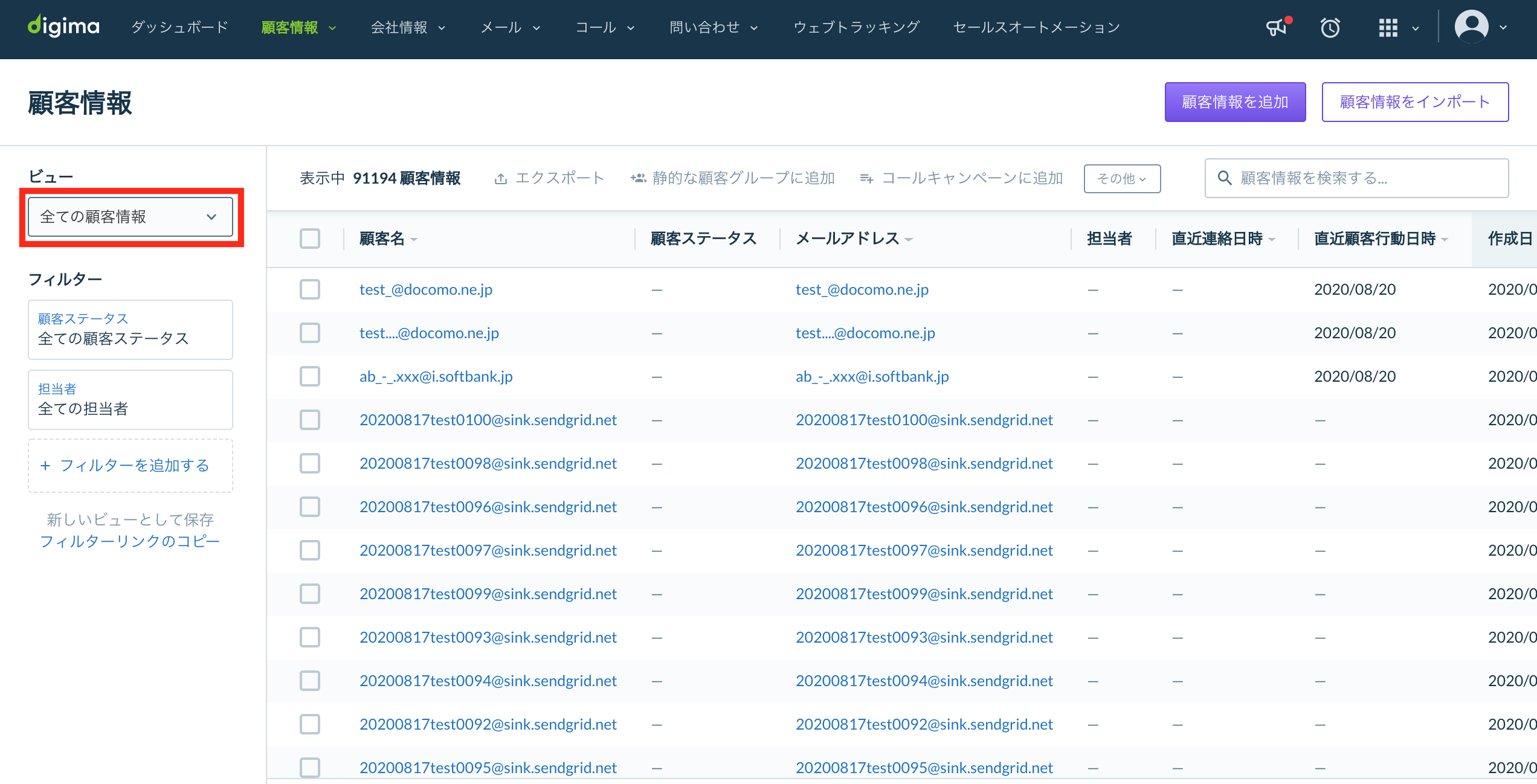
Task: Check the row 20200817test0094@sink.sendgrid.net
Action: (x=310, y=681)
